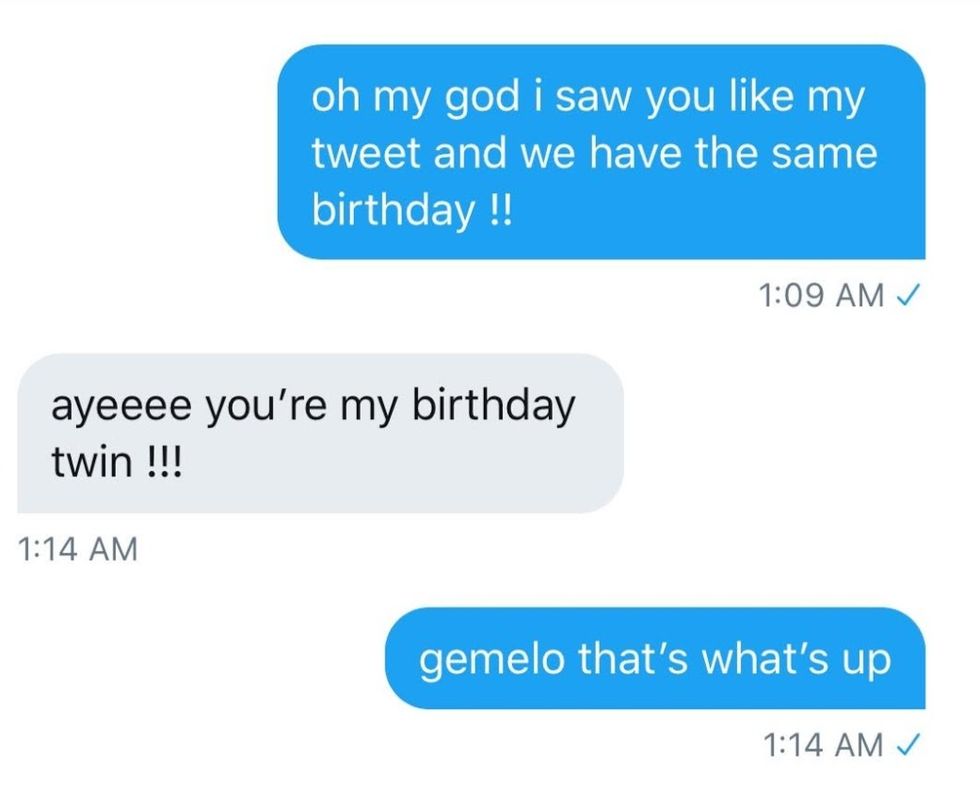Select the gray "ayeeee" received message bubble
This screenshot has width=980, height=792.
pos(320,433)
